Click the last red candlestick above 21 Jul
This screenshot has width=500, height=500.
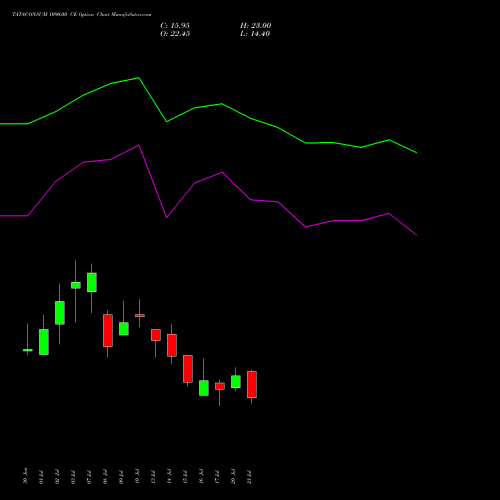click(252, 384)
